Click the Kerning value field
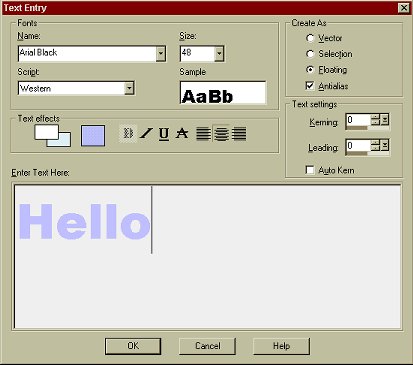 click(359, 120)
